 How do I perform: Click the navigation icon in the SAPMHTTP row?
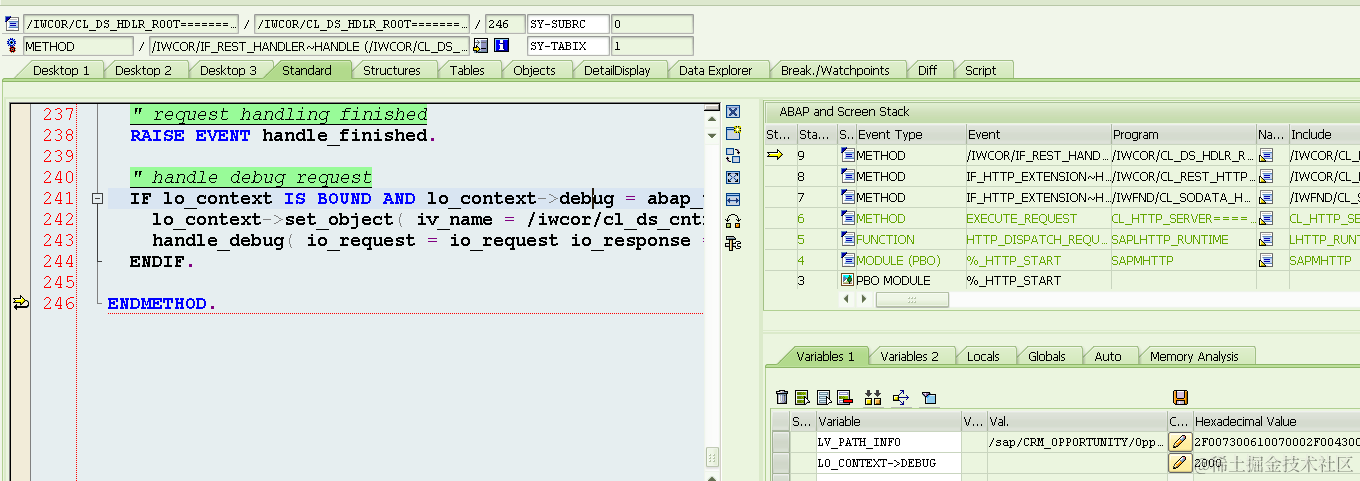pos(1266,260)
